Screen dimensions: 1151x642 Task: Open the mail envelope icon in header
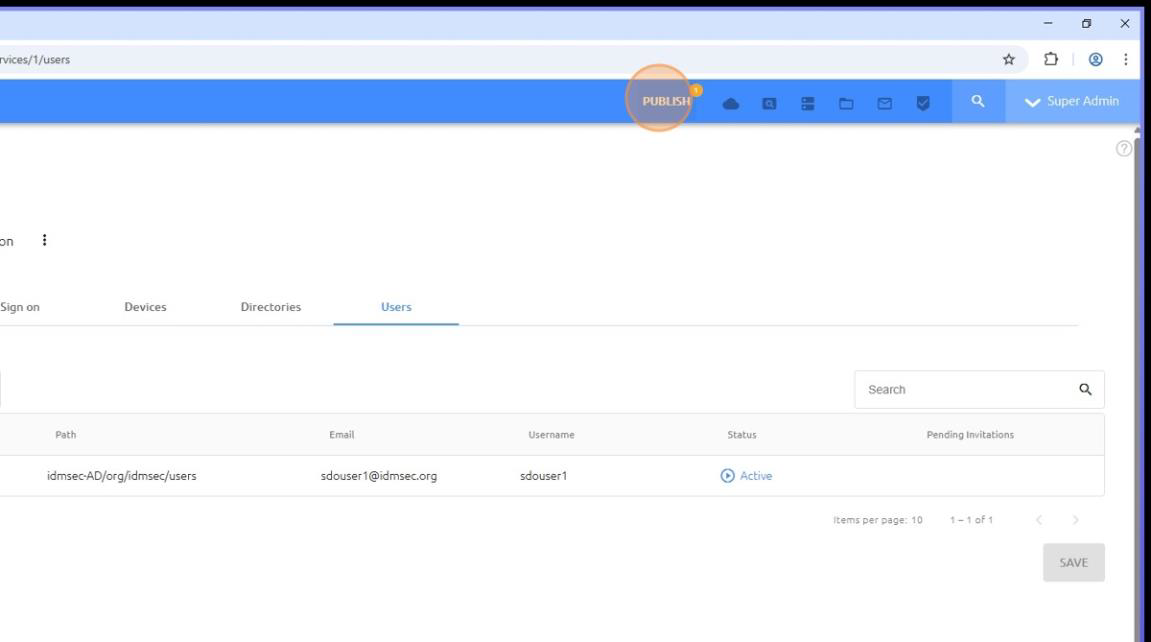[x=885, y=103]
